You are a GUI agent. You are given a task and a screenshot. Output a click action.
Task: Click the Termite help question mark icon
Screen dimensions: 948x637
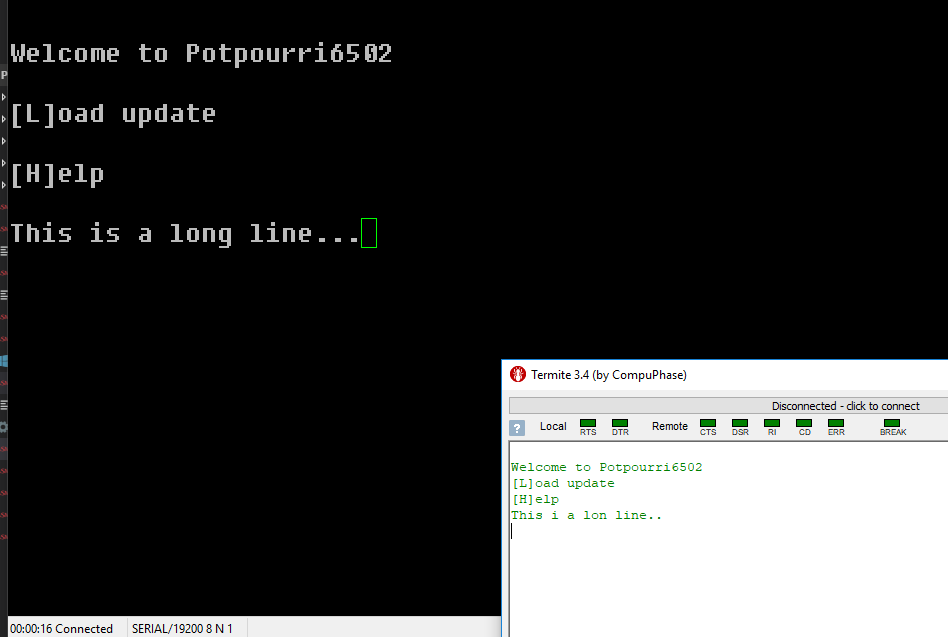pyautogui.click(x=517, y=427)
